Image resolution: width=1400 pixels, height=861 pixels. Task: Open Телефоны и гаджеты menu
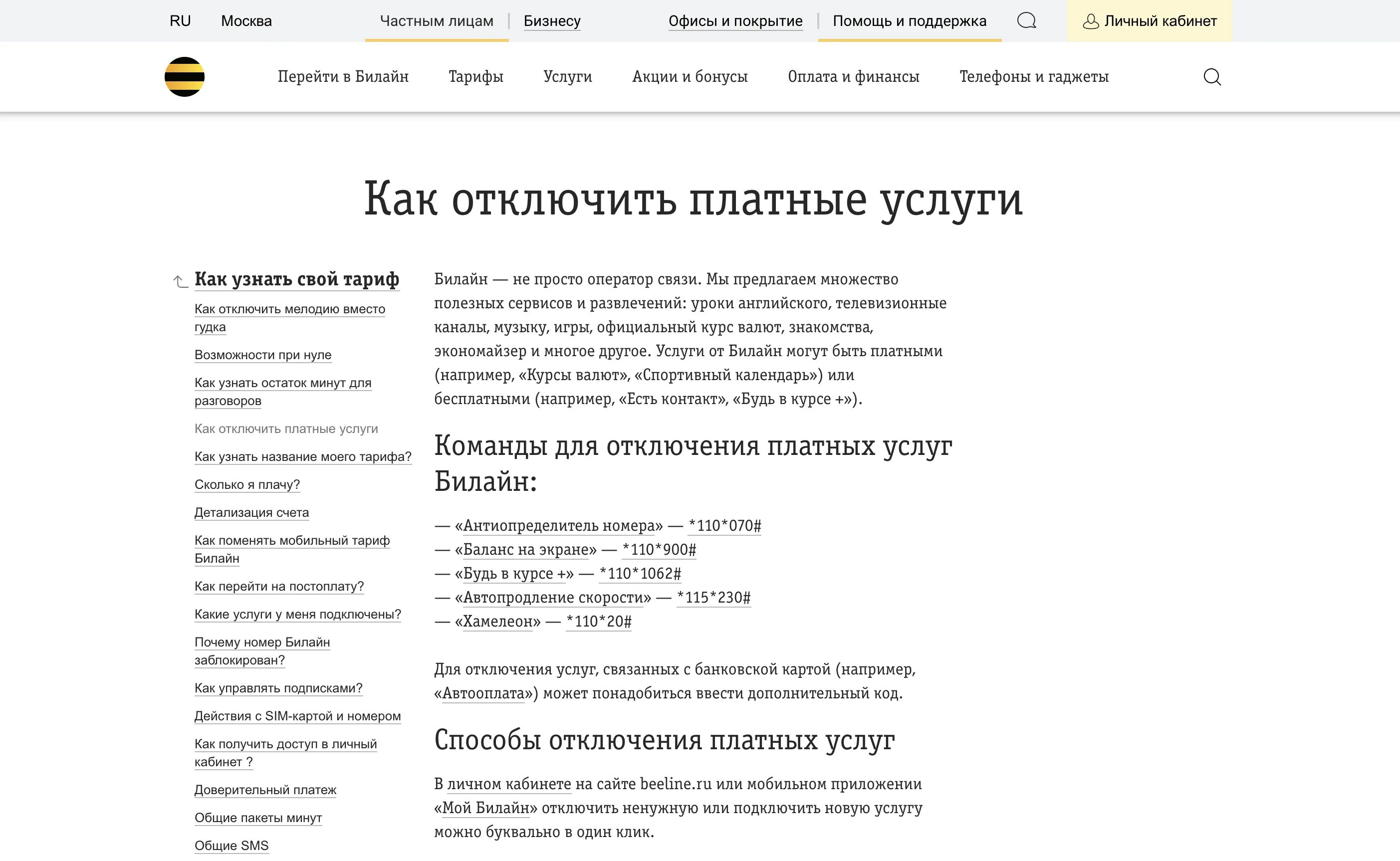(1033, 77)
